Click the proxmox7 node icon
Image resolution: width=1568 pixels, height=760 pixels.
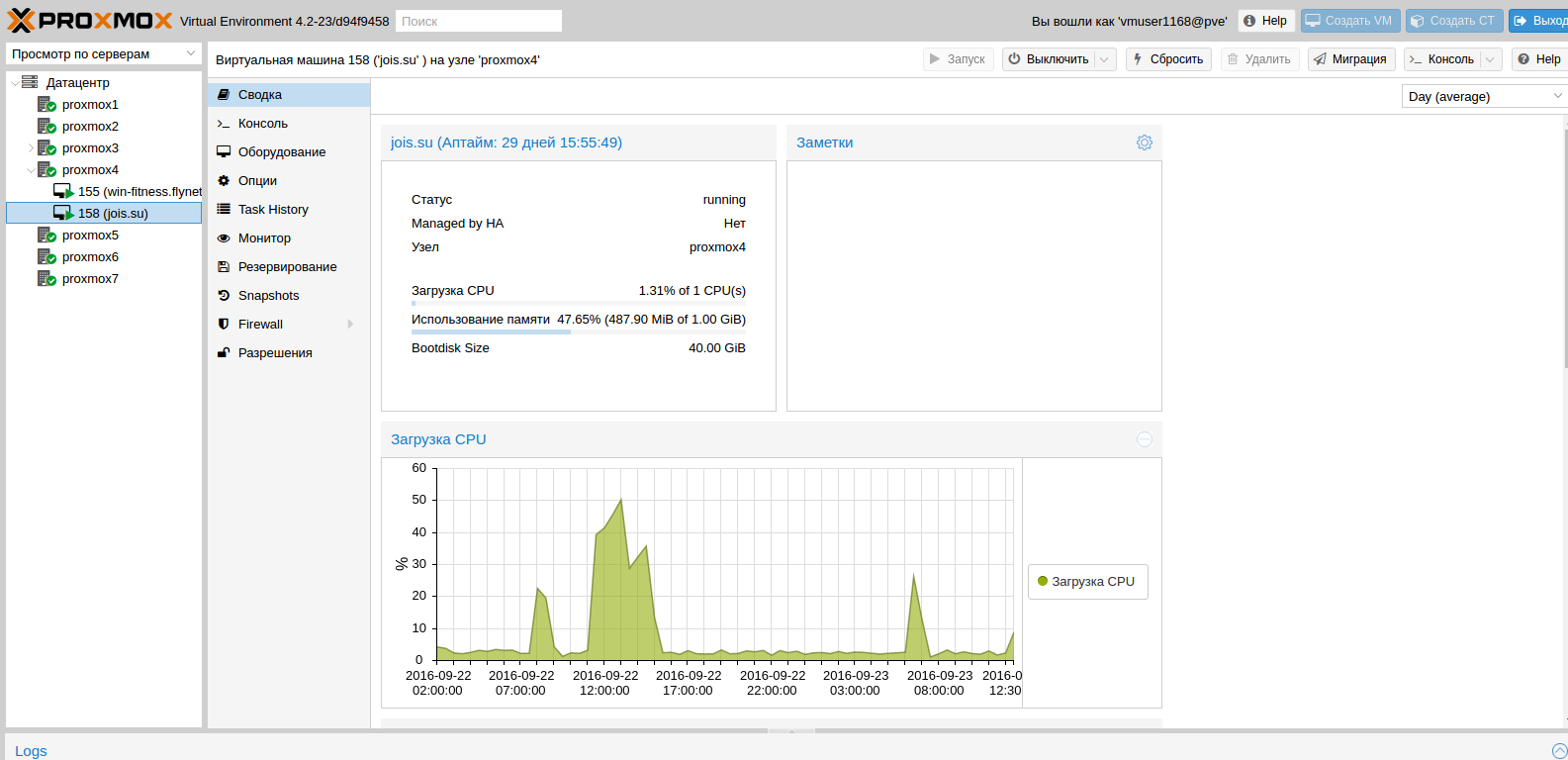46,278
